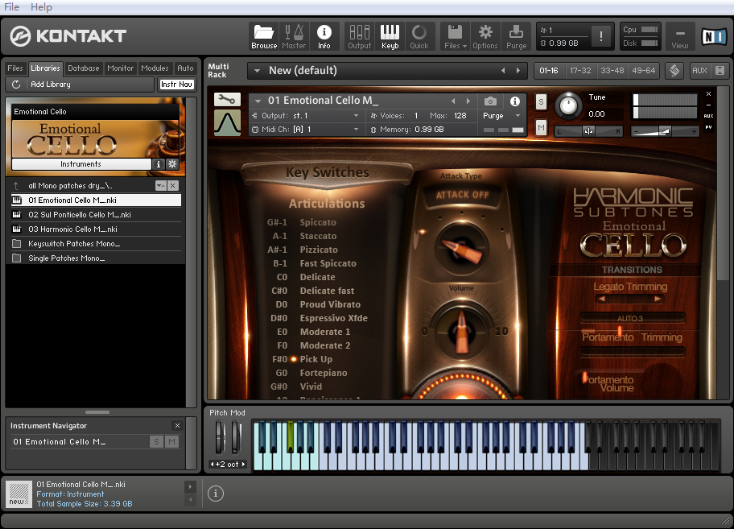734x529 pixels.
Task: Click the Volume knob
Action: click(462, 331)
